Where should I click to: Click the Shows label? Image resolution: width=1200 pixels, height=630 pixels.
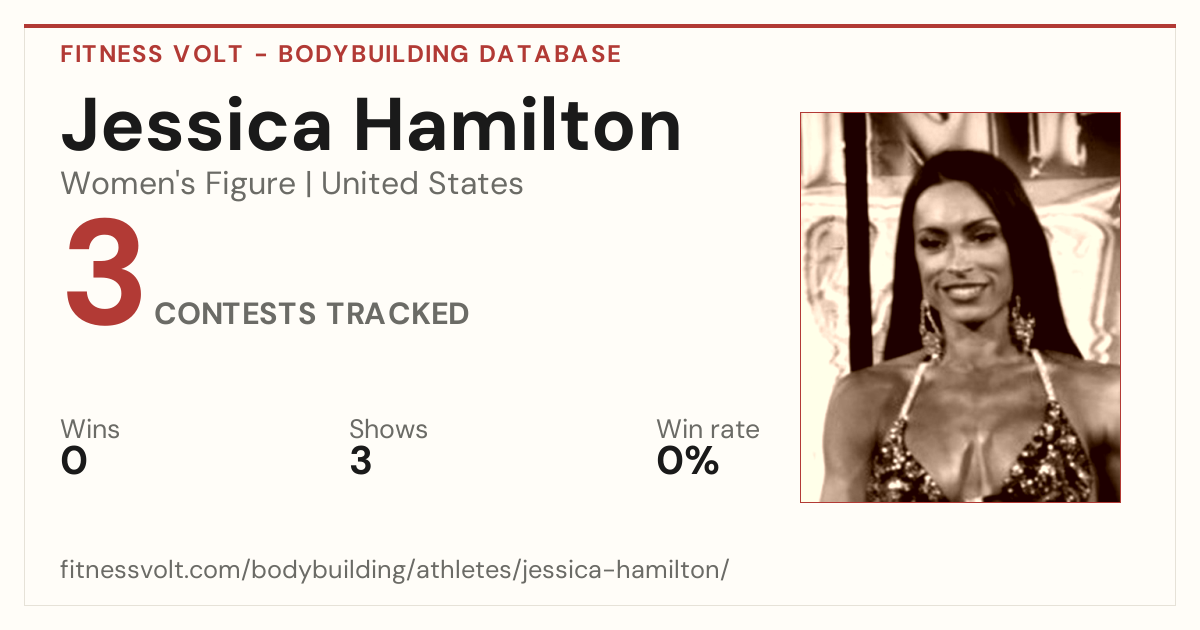click(388, 429)
